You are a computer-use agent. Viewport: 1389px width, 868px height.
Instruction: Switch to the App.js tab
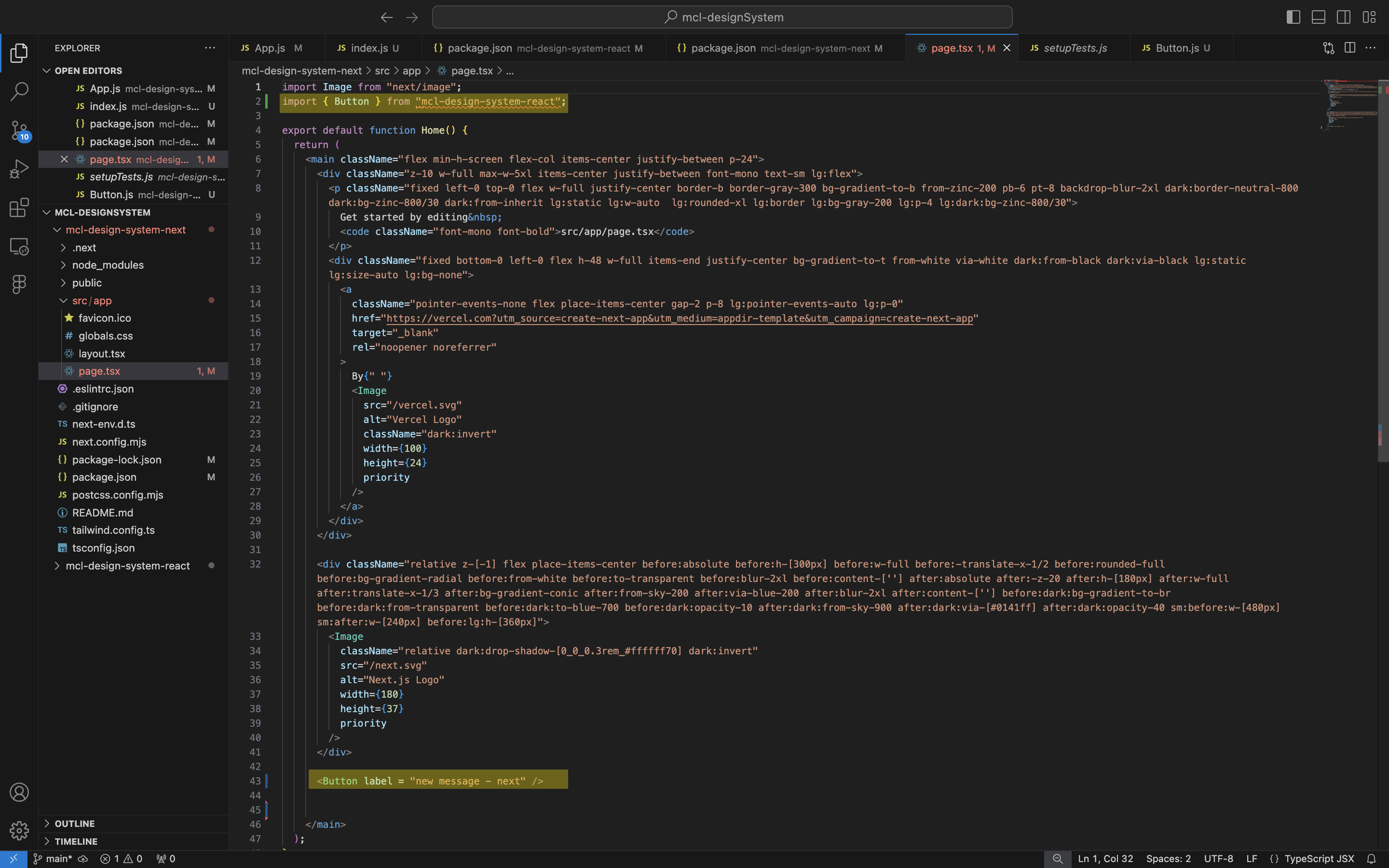[269, 48]
